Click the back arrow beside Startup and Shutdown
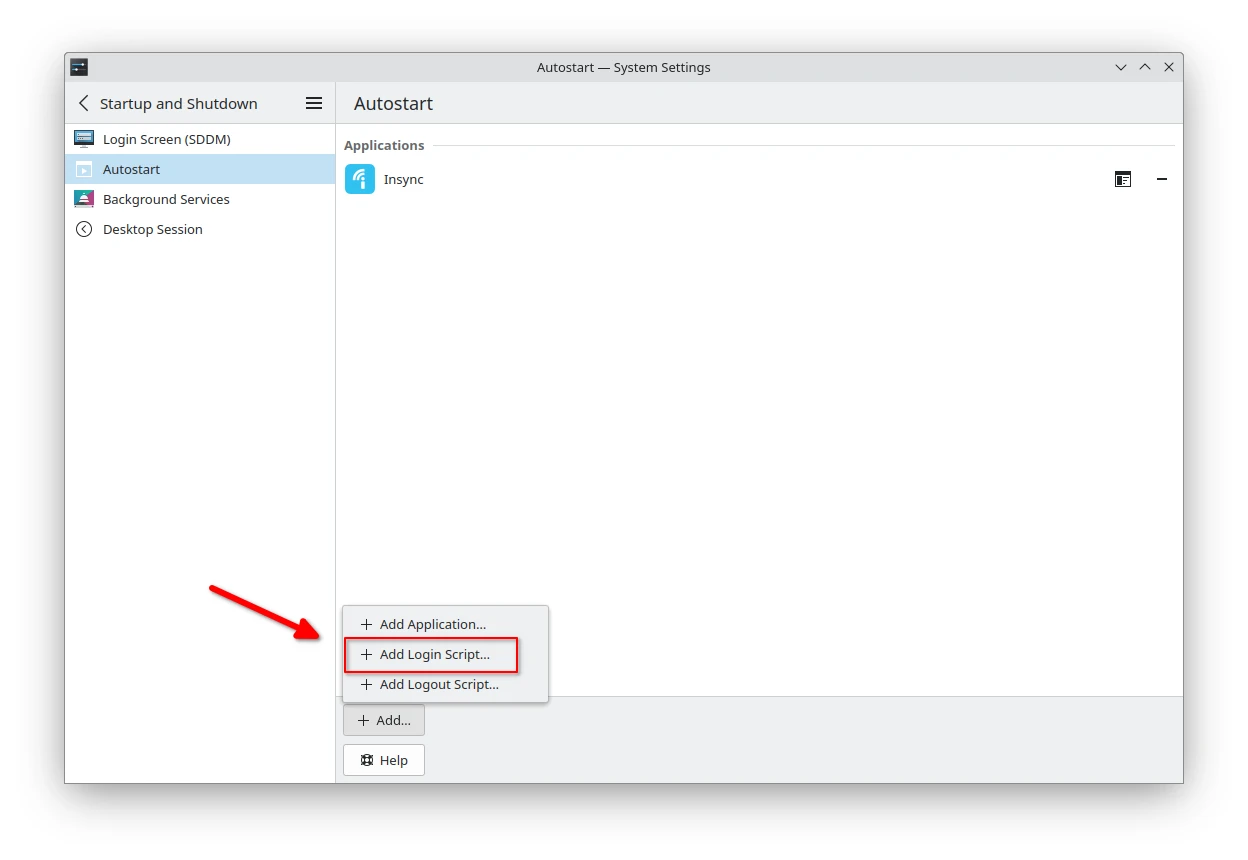Viewport: 1248px width, 860px height. click(84, 103)
